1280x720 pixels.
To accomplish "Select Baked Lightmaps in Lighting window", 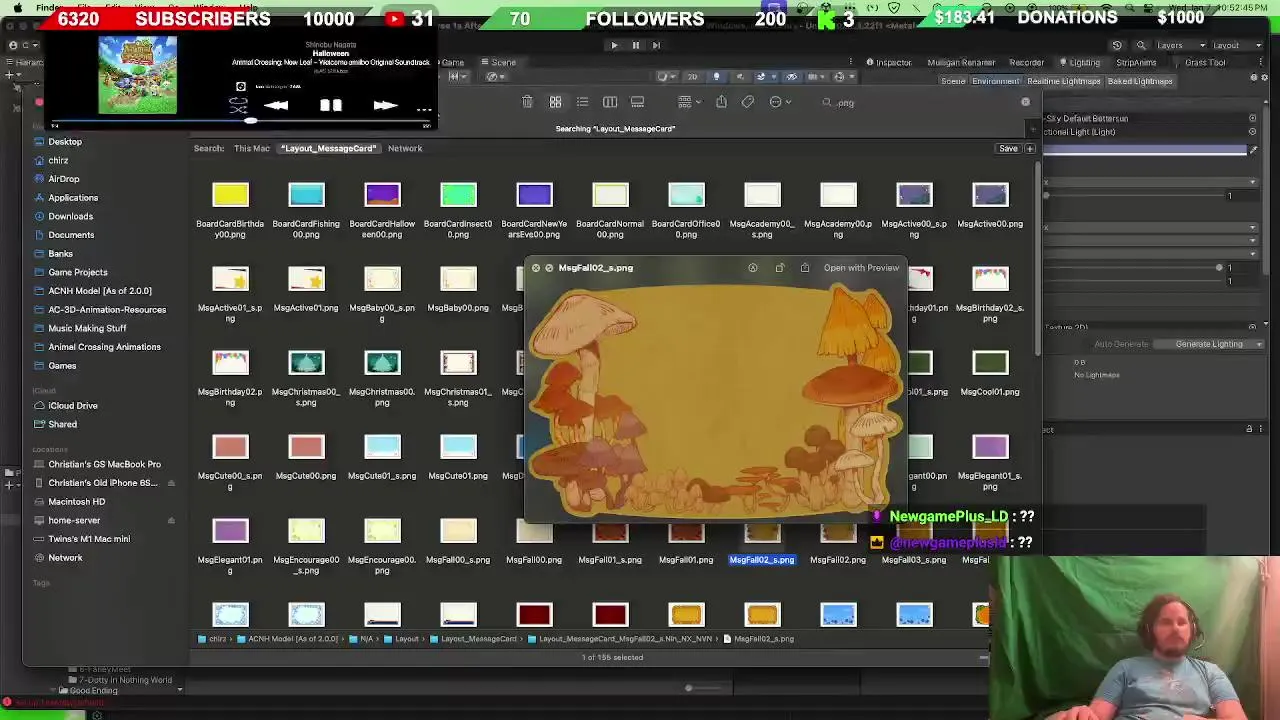I will [1140, 81].
